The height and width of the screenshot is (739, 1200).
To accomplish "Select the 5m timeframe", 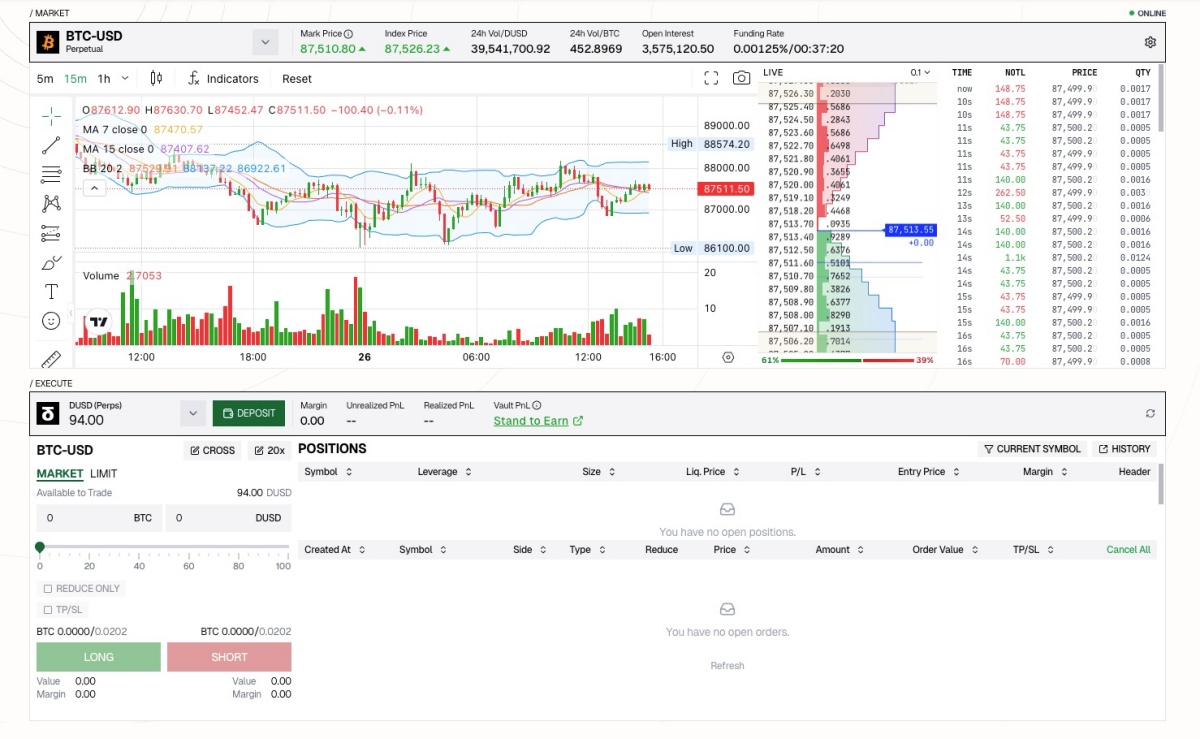I will [x=45, y=79].
